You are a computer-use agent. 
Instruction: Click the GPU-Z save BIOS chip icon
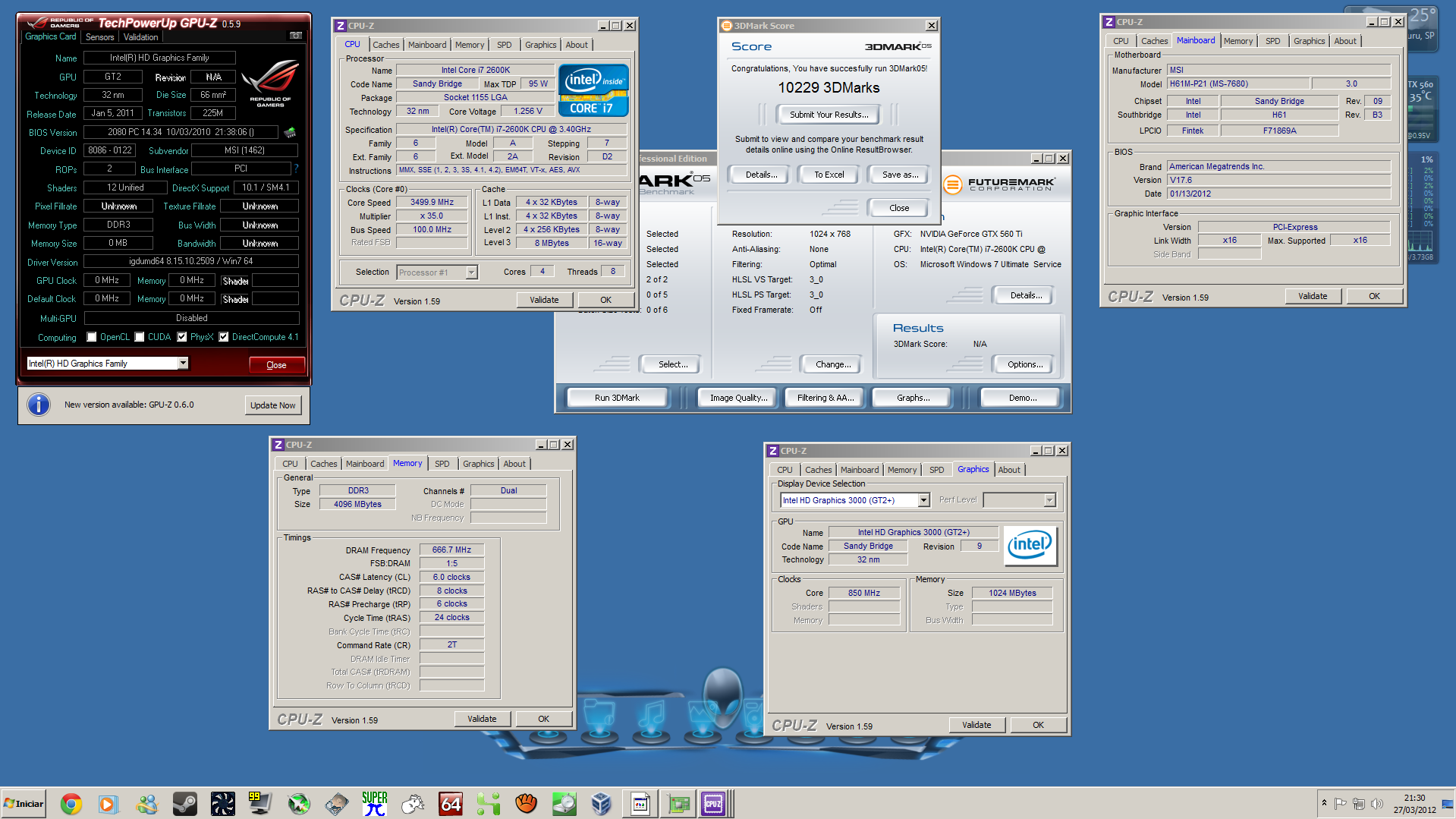click(x=290, y=133)
